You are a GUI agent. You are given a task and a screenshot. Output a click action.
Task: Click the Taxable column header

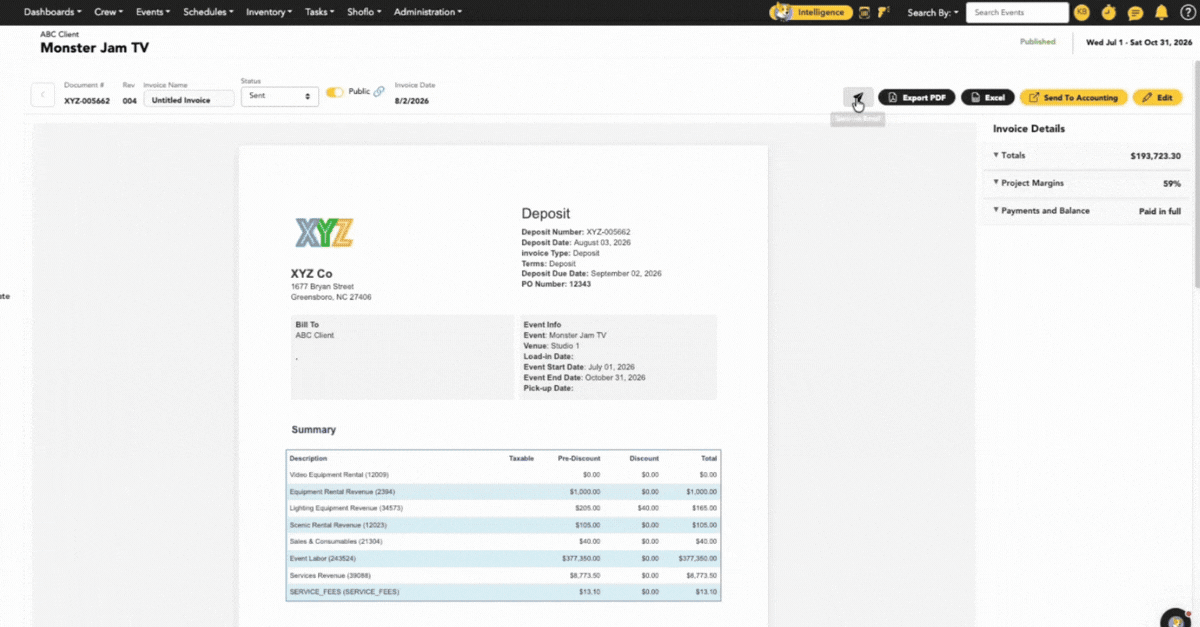[521, 458]
